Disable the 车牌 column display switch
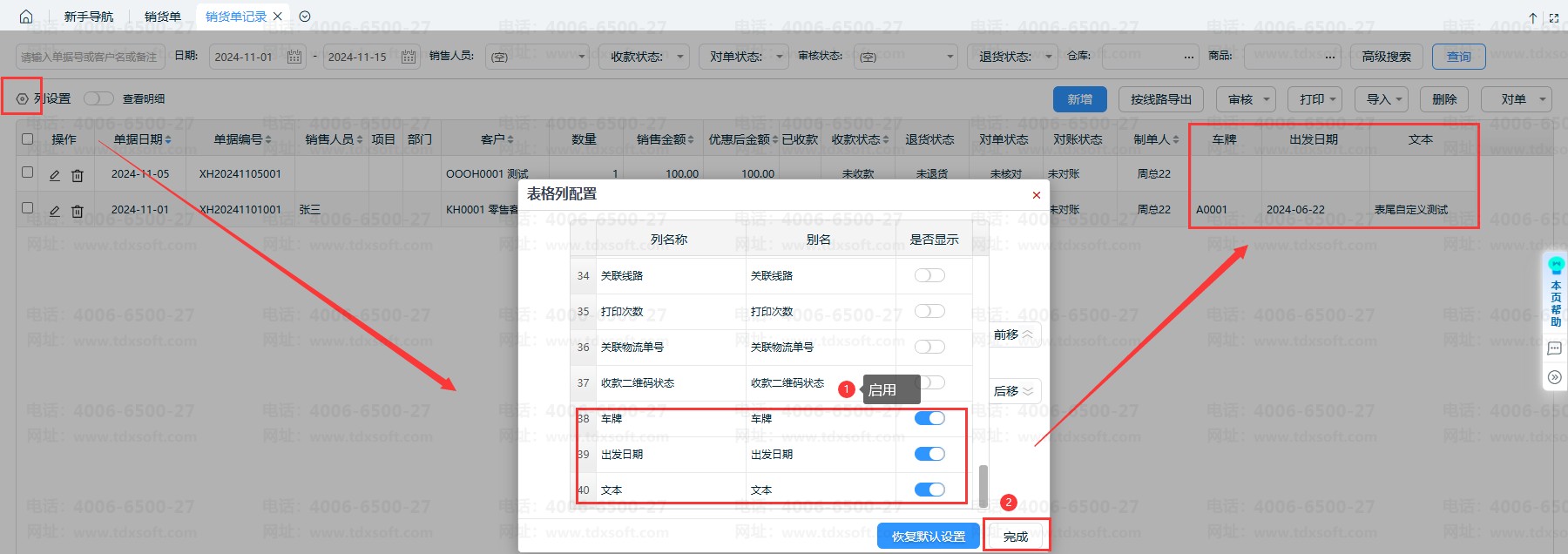 (929, 418)
